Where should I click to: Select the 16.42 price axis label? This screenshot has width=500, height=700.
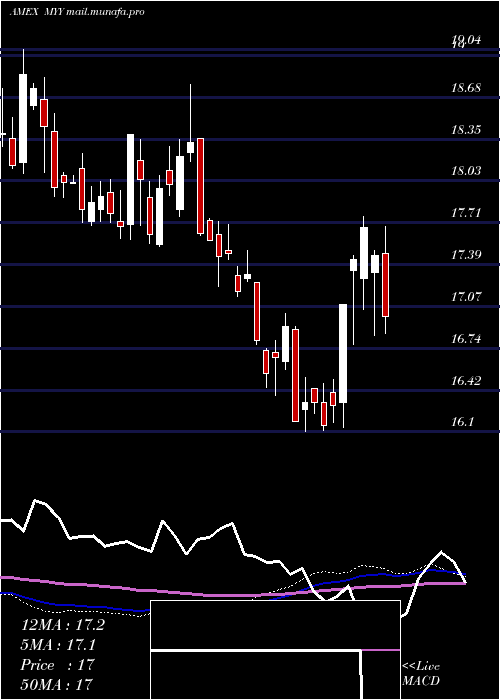pyautogui.click(x=466, y=381)
